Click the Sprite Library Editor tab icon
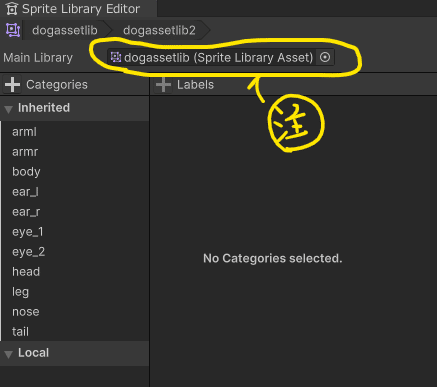The width and height of the screenshot is (437, 387). pos(12,9)
